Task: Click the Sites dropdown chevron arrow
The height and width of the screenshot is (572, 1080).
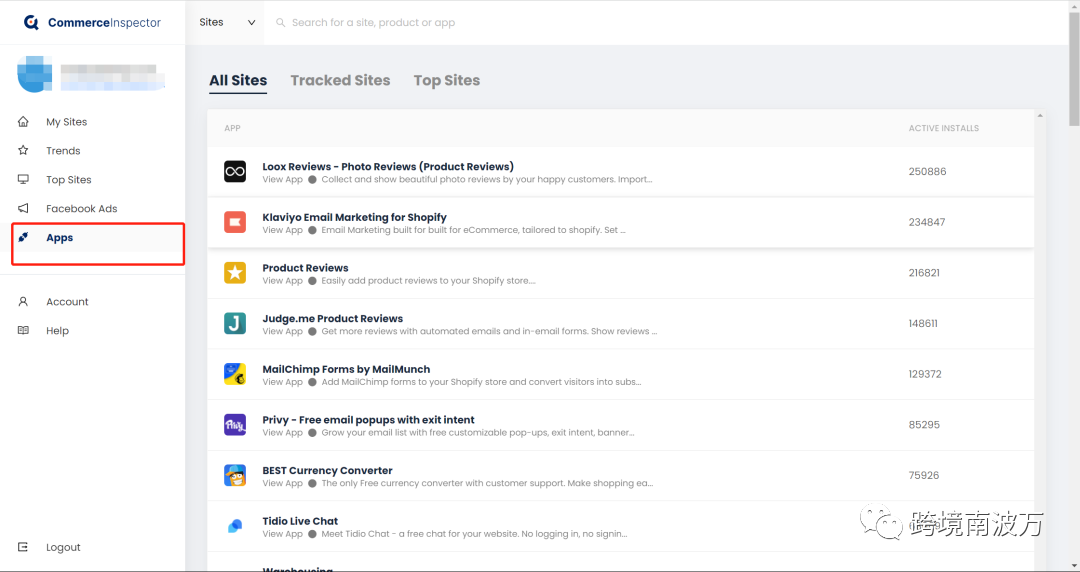Action: click(251, 23)
